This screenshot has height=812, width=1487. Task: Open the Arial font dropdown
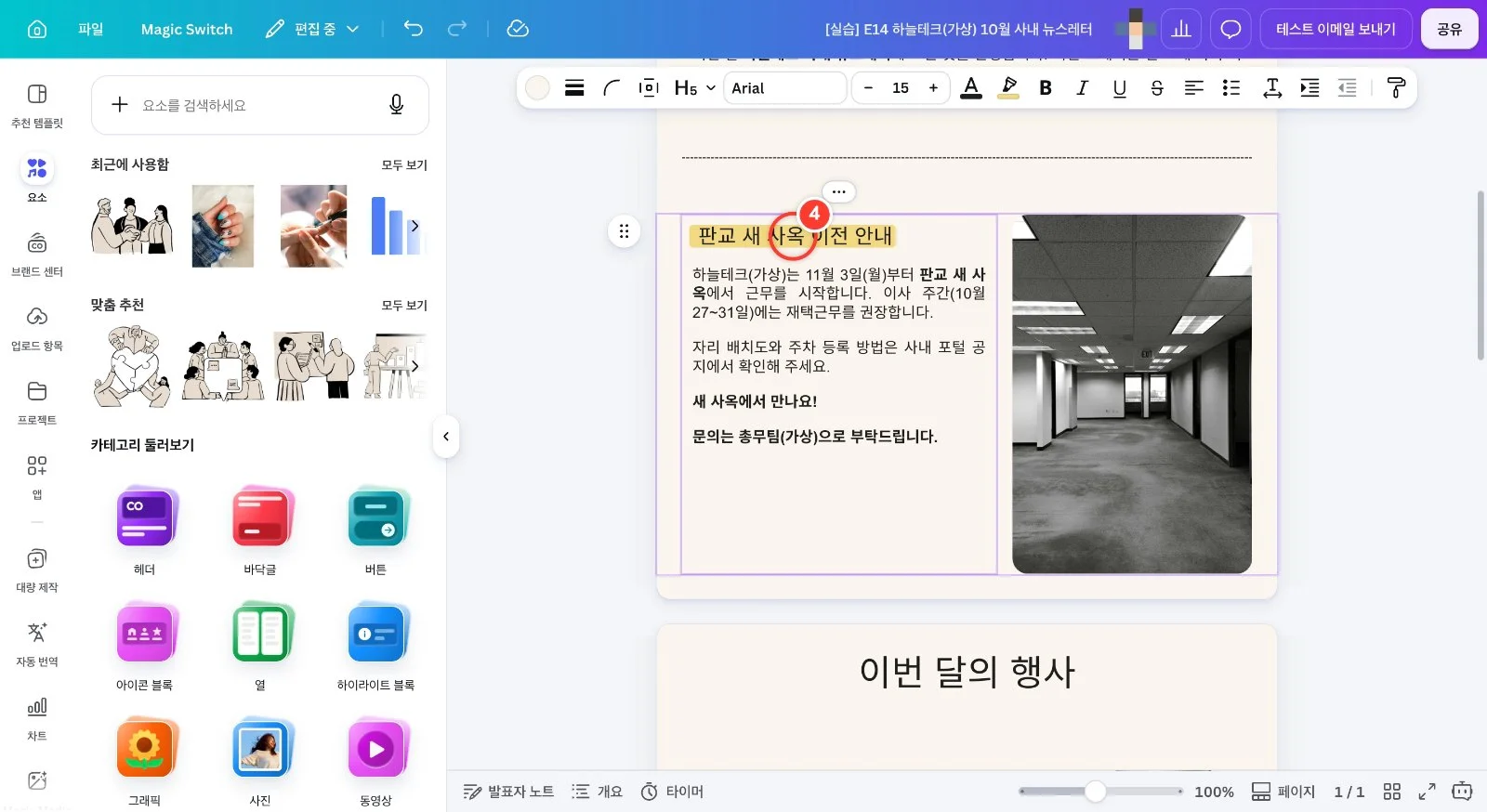tap(785, 87)
